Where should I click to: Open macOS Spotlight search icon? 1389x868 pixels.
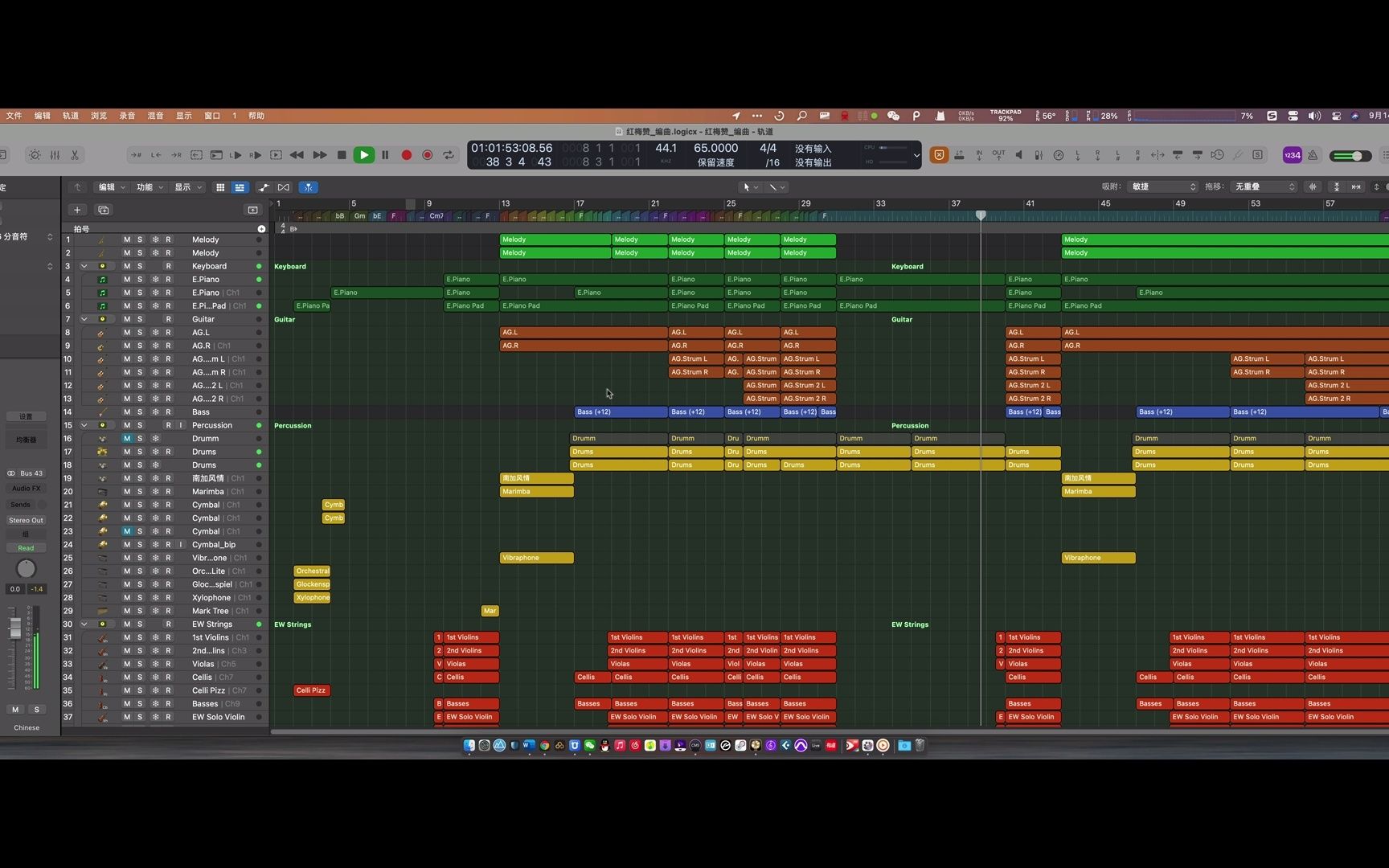pyautogui.click(x=801, y=116)
